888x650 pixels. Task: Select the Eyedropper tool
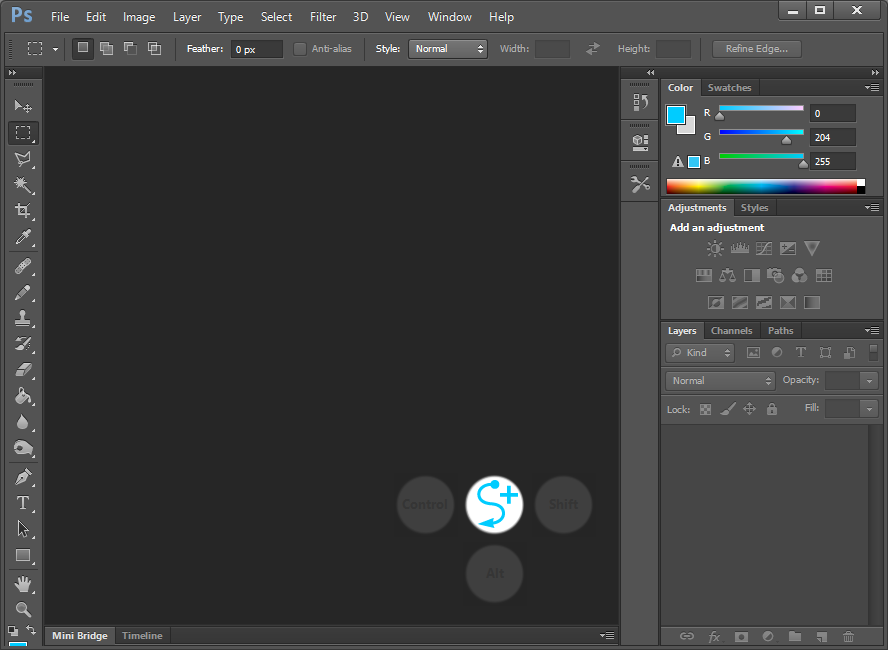coord(22,237)
